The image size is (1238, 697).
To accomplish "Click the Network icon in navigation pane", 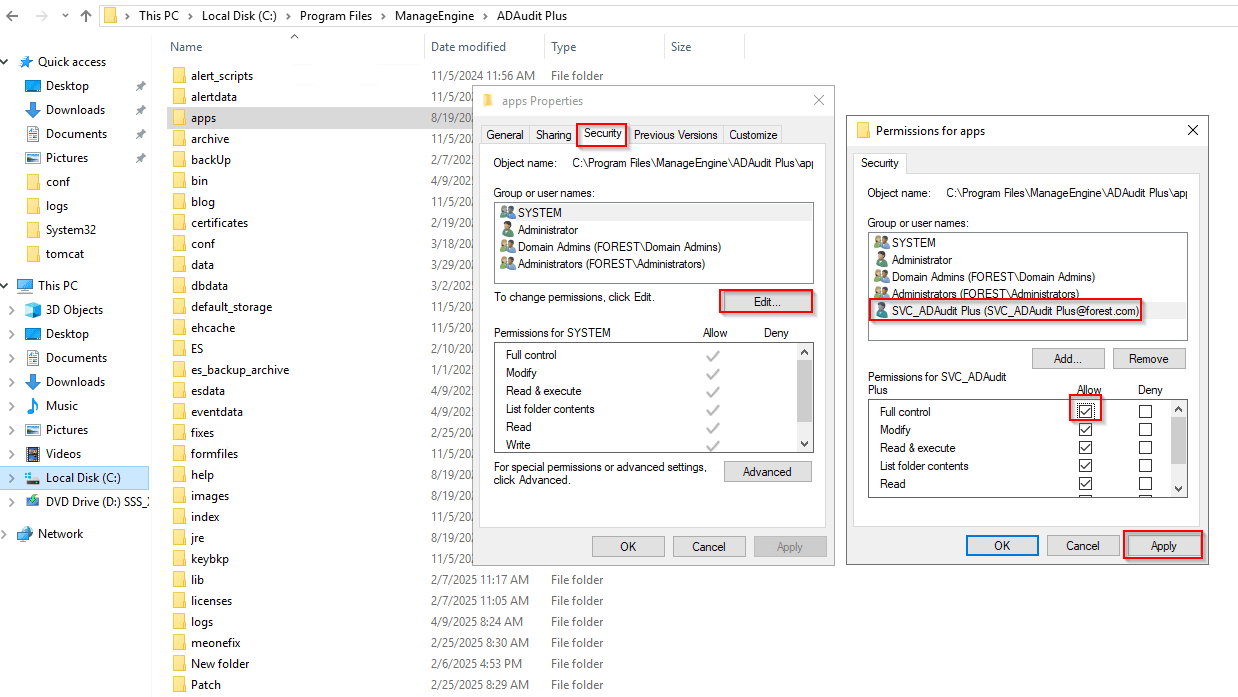I will click(x=25, y=534).
